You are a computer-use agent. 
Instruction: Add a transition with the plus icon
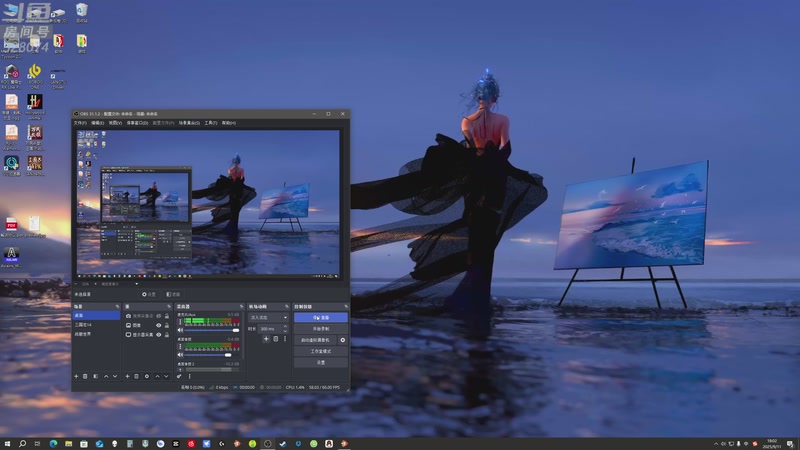pos(266,339)
